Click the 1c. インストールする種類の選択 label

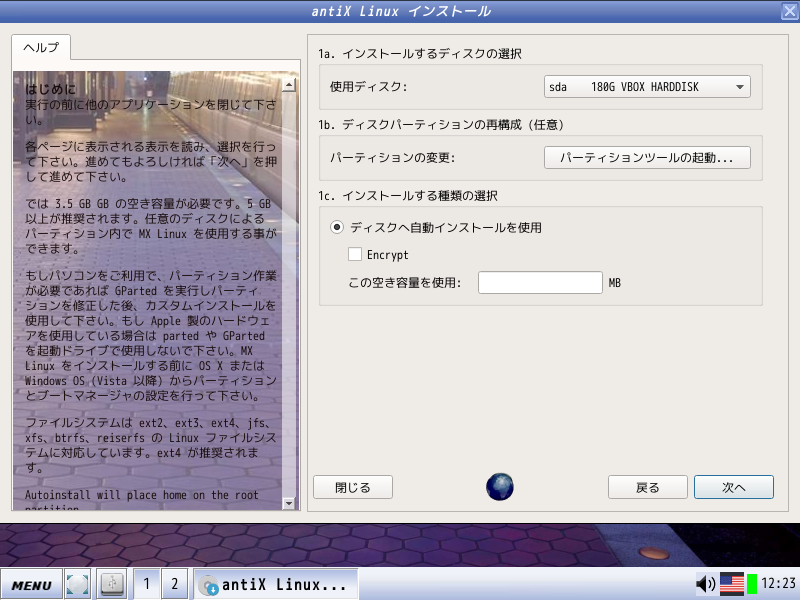coord(408,195)
